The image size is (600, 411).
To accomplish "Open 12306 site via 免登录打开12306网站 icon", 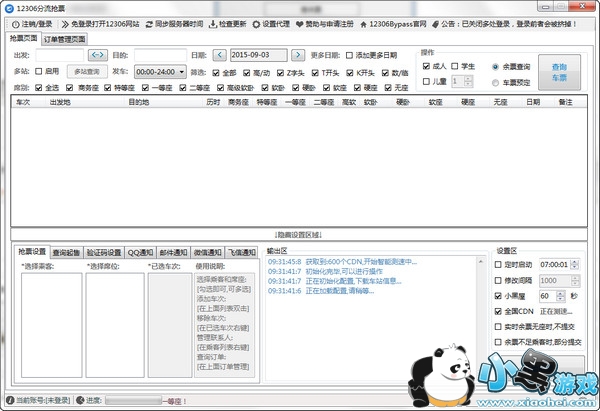I will [65, 22].
